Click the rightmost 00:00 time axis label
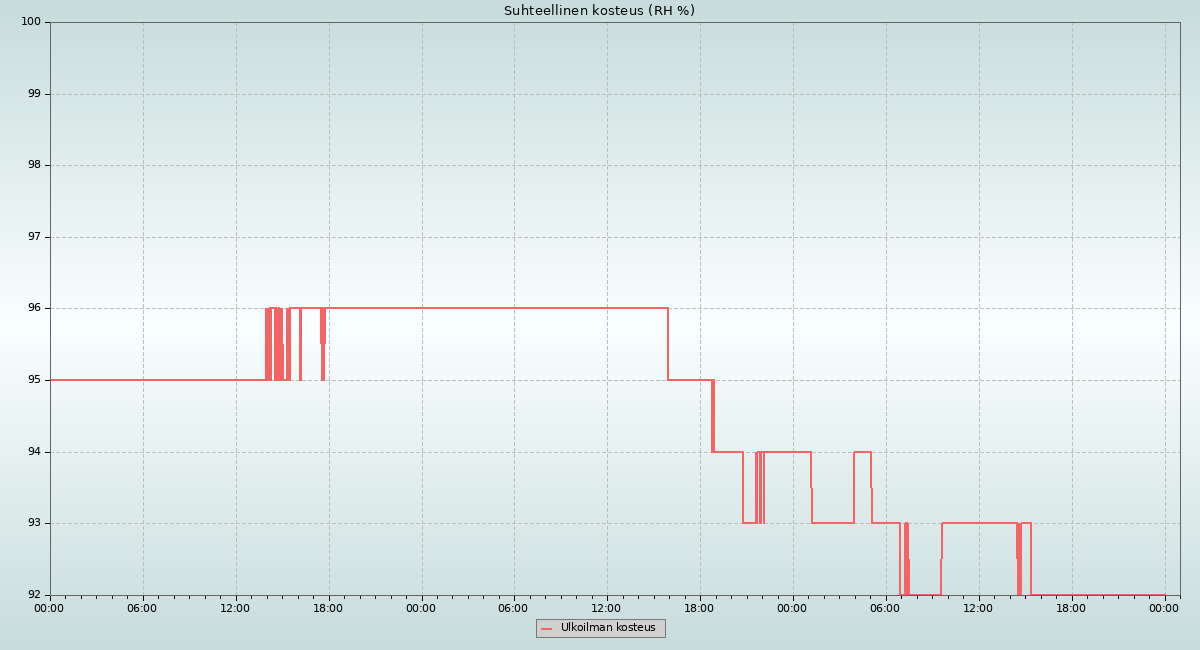The height and width of the screenshot is (650, 1200). point(1164,608)
